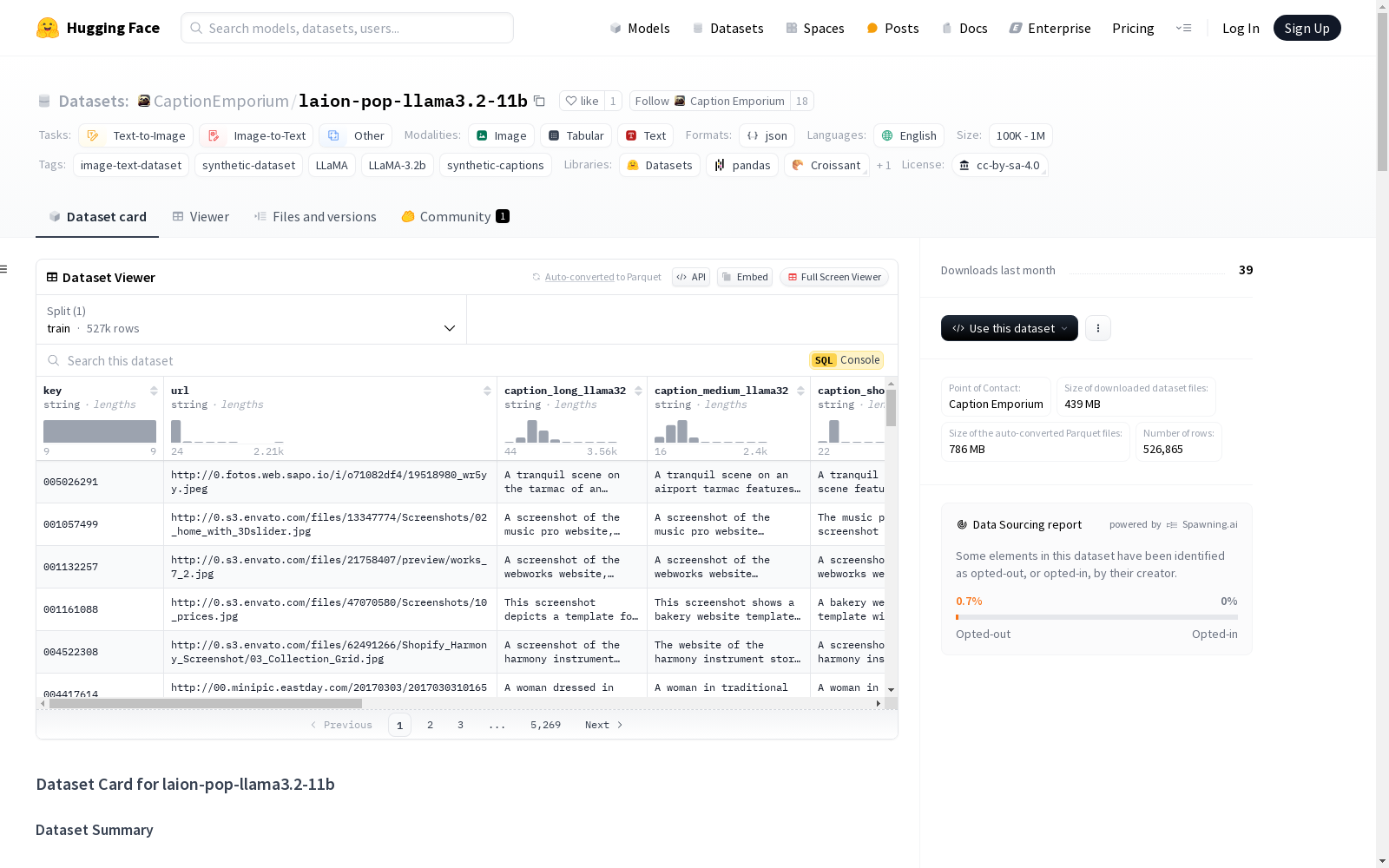Open the Spaces menu item
Screen dimensions: 1389x868
click(x=814, y=28)
